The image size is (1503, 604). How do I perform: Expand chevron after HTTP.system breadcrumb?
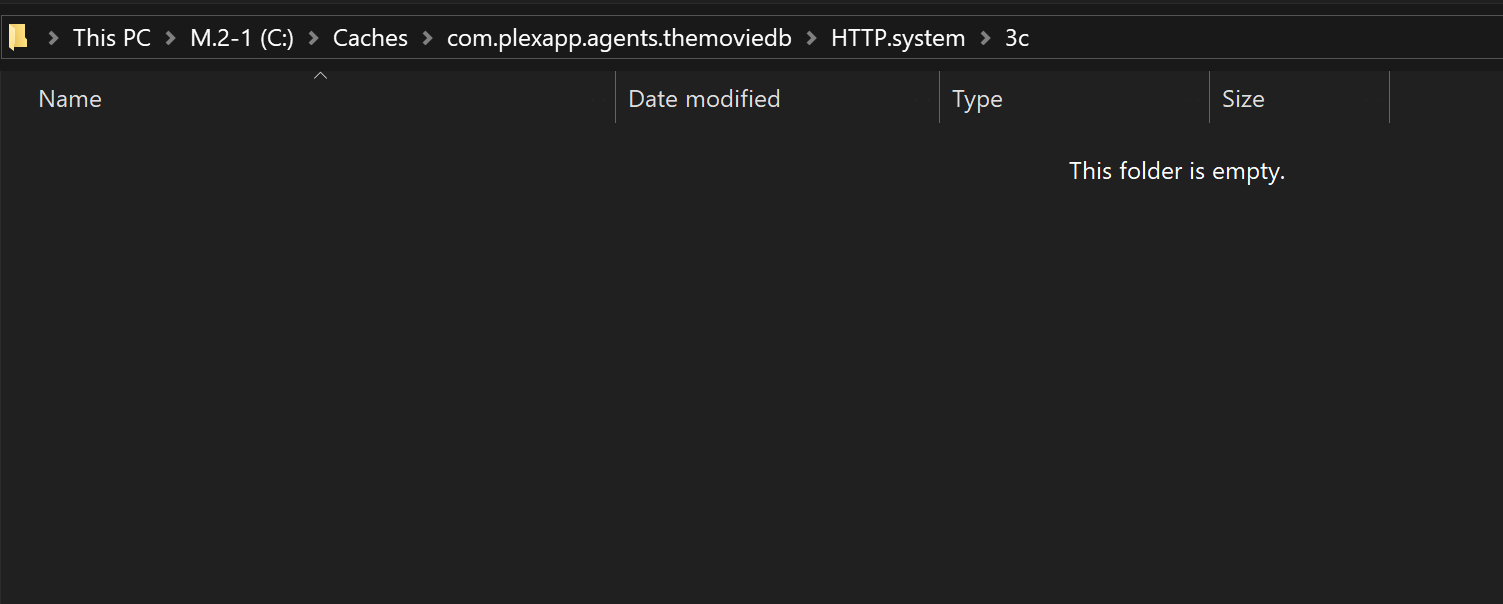985,39
